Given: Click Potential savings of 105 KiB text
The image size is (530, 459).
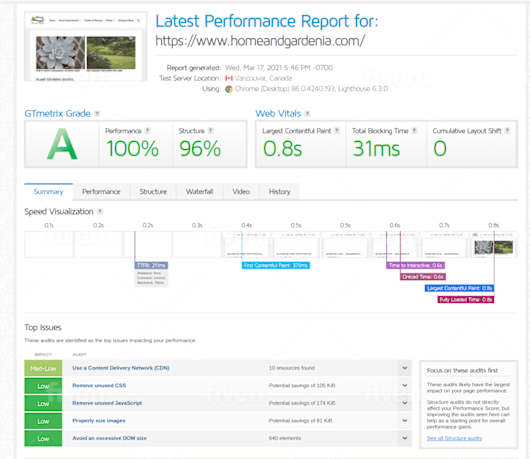Looking at the screenshot, I should pyautogui.click(x=302, y=385).
